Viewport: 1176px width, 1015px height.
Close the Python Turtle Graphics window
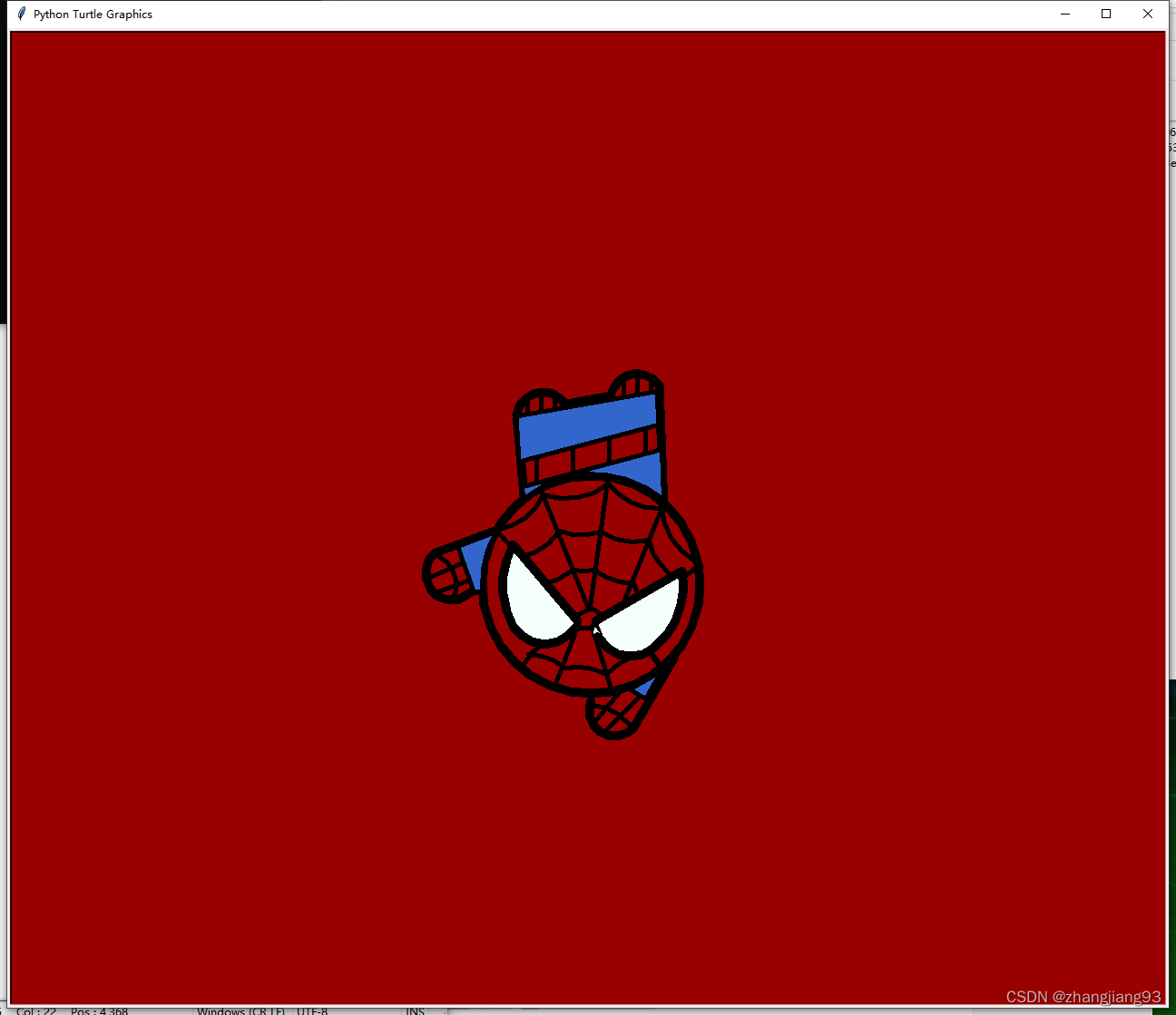click(1148, 14)
